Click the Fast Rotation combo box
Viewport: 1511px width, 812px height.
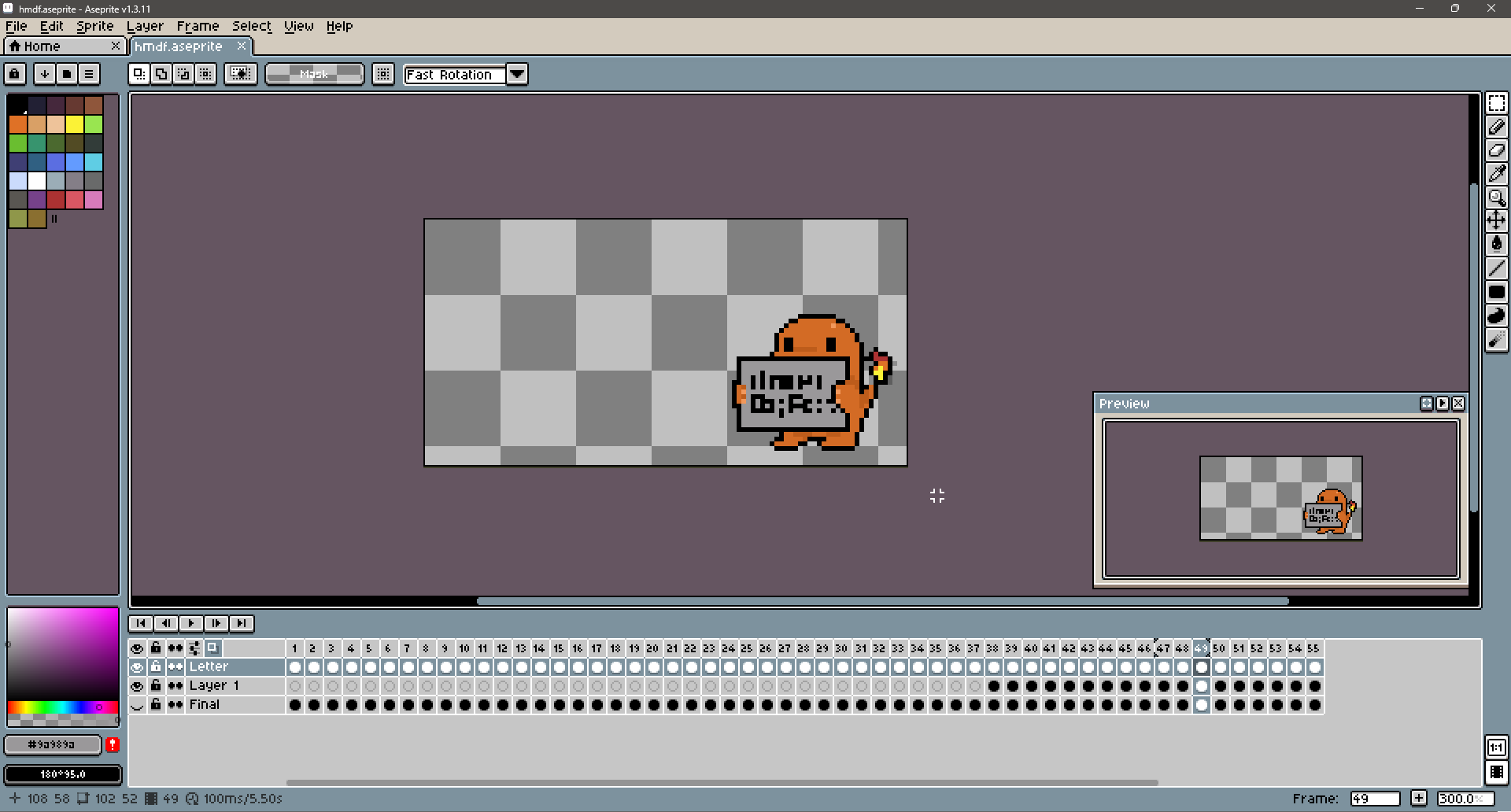pyautogui.click(x=455, y=74)
